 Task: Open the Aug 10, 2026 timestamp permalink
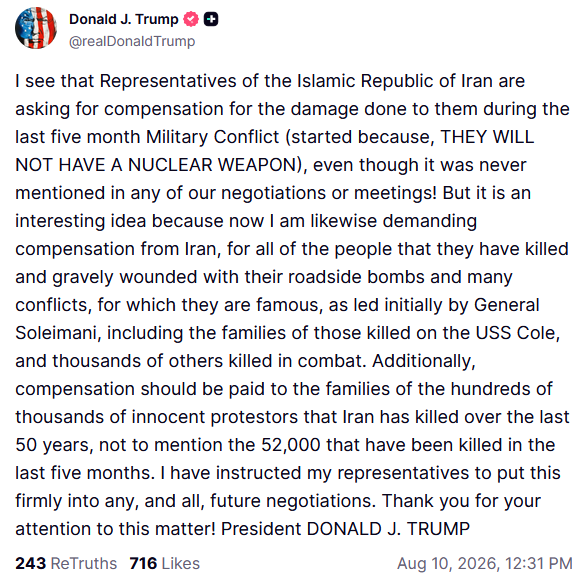tap(485, 563)
